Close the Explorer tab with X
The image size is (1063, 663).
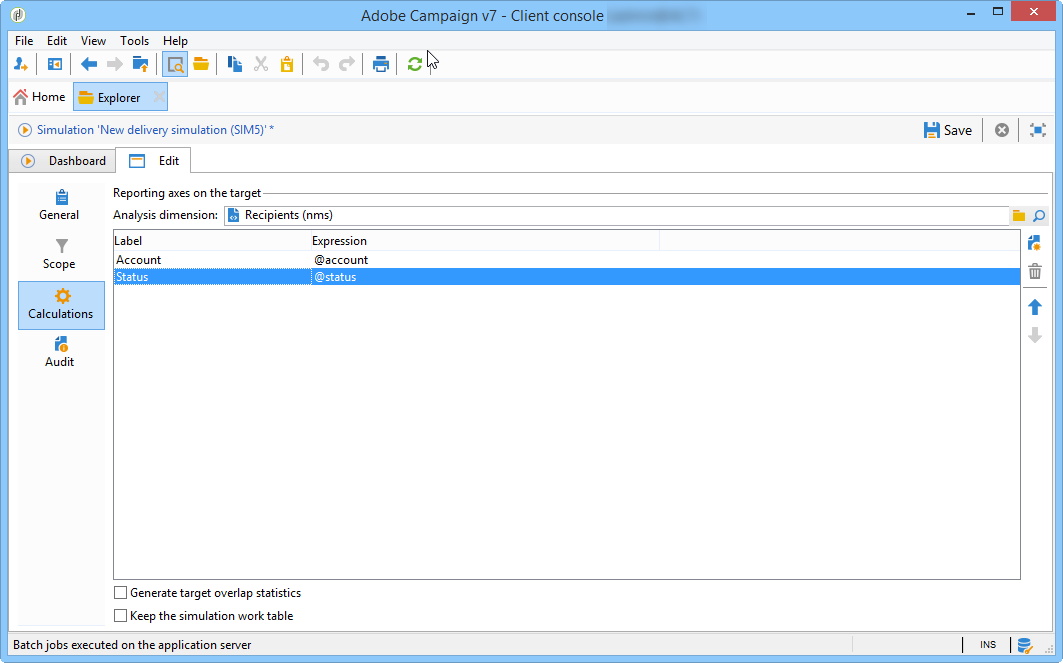(x=159, y=97)
